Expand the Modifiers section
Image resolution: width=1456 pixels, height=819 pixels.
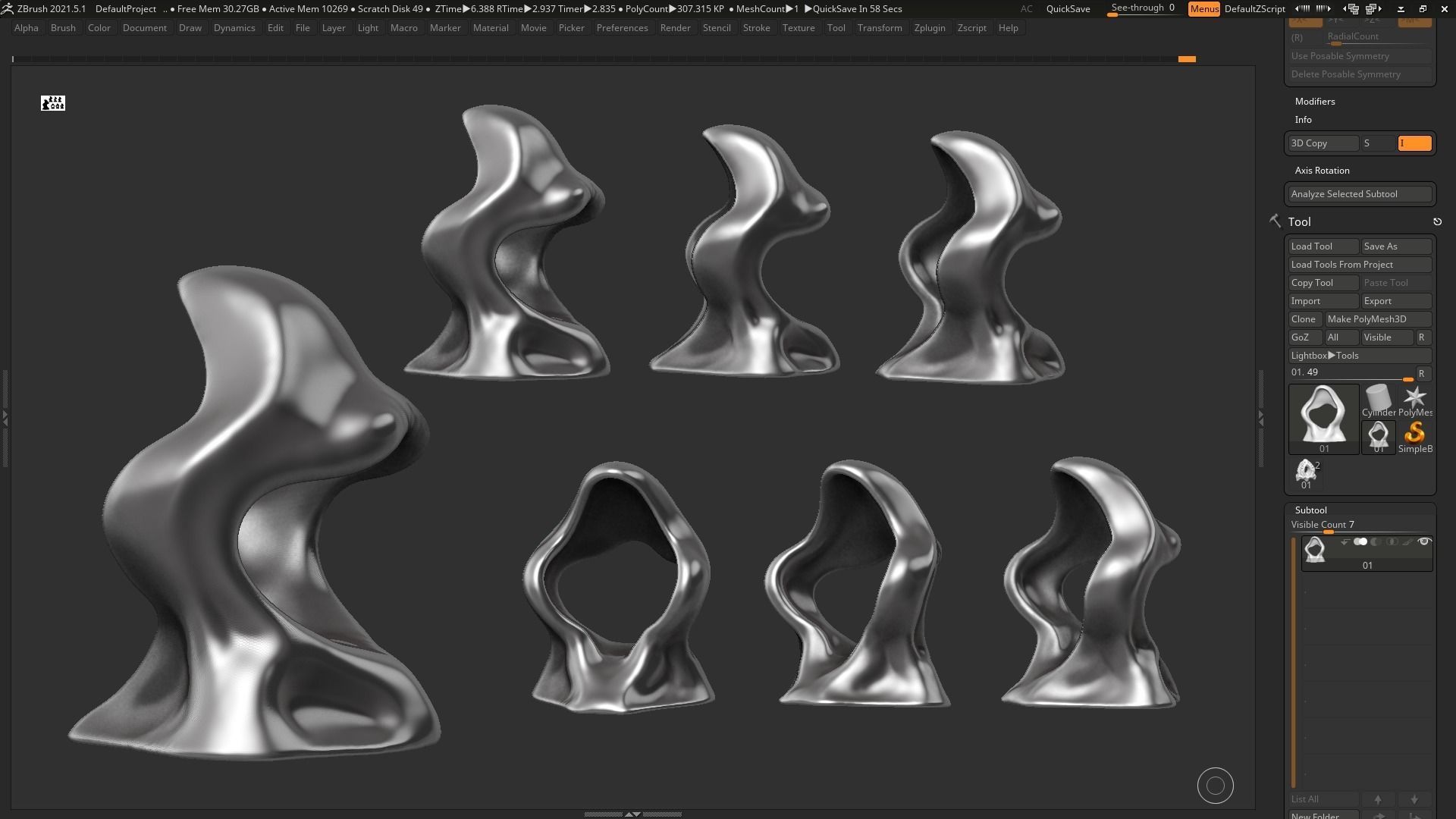pyautogui.click(x=1315, y=102)
